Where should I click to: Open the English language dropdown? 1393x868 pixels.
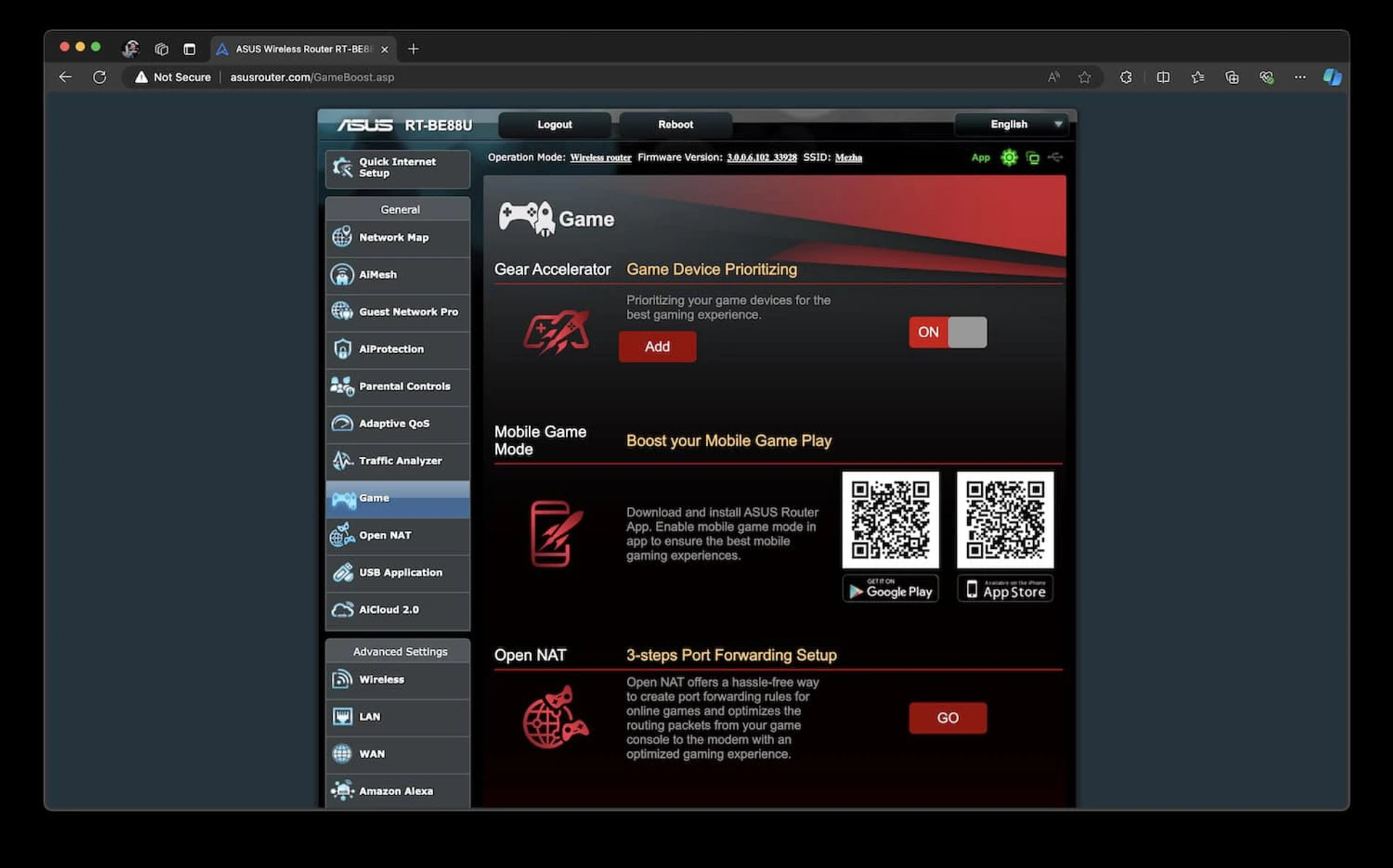tap(1012, 125)
